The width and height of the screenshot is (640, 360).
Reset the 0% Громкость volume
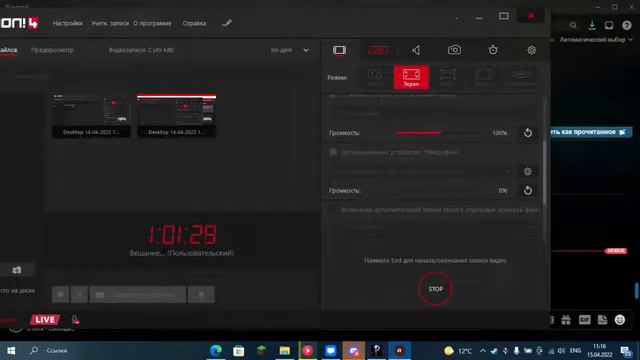(x=528, y=190)
